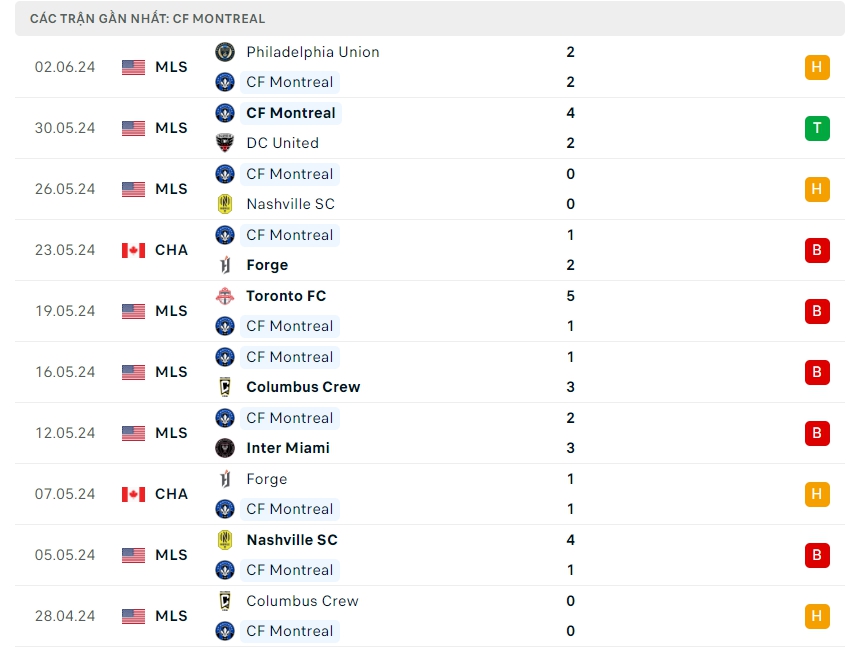Click the orange H badge for 02.06.24
The image size is (859, 648).
(x=817, y=67)
